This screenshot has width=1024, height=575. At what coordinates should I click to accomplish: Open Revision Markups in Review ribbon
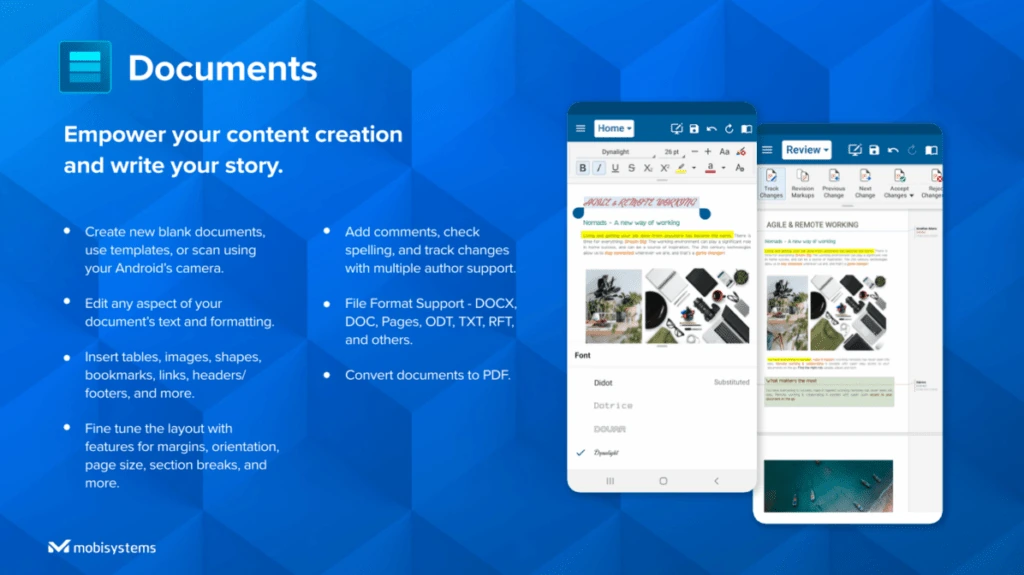[803, 184]
